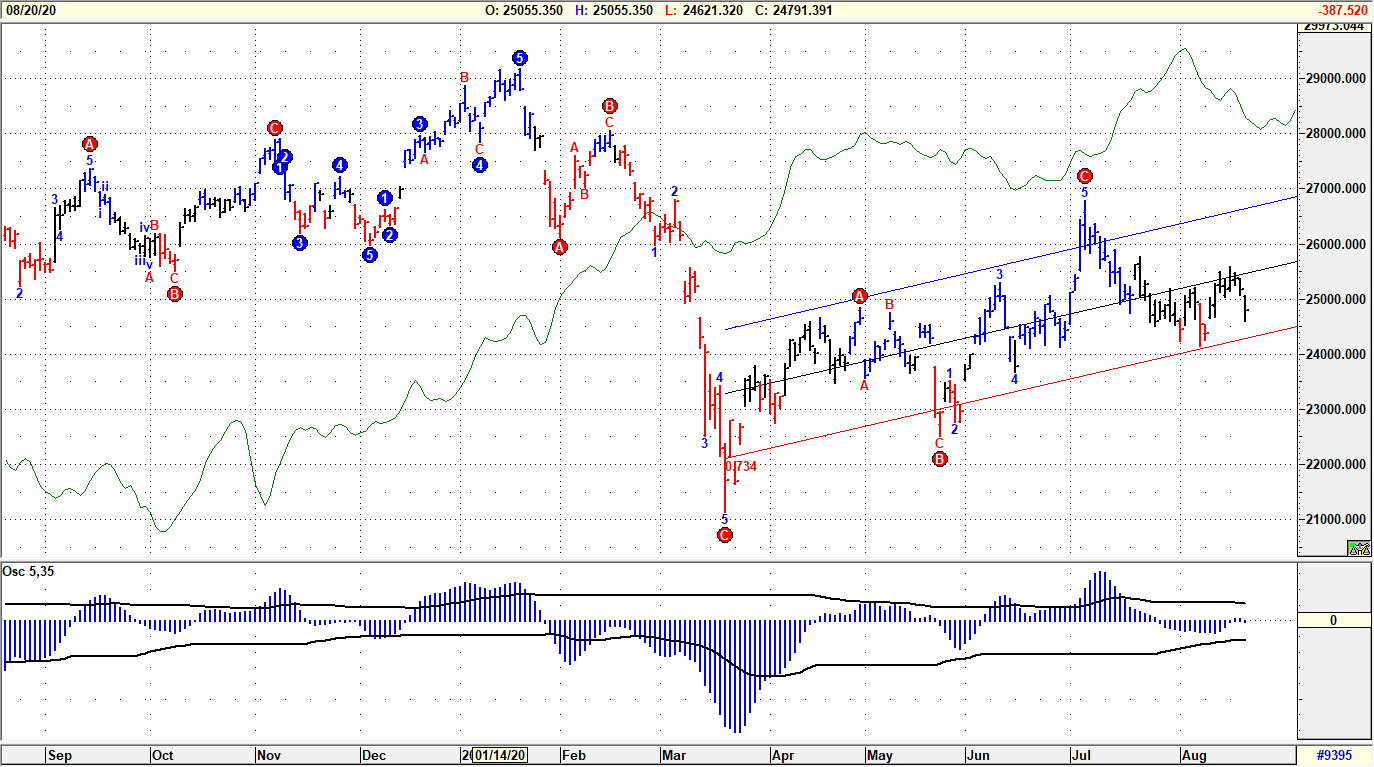The width and height of the screenshot is (1374, 767).
Task: Click the Apr label on the time axis
Action: (x=782, y=755)
